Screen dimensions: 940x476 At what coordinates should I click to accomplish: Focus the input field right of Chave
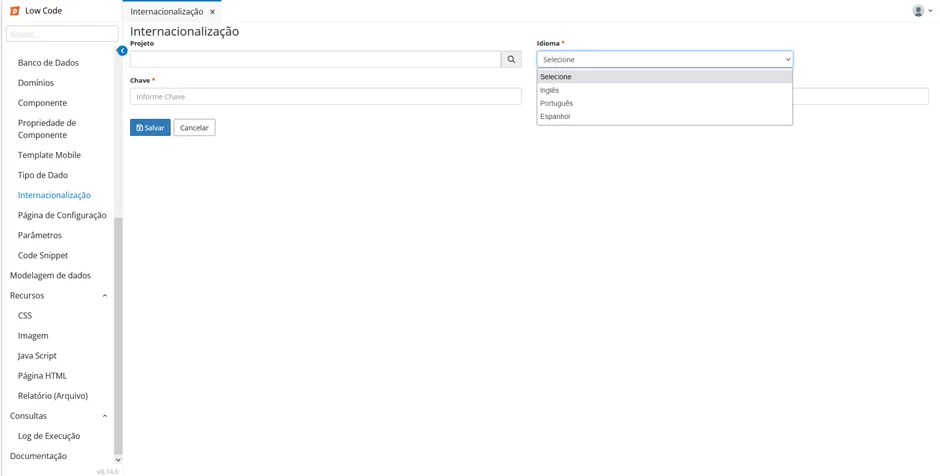[x=861, y=97]
